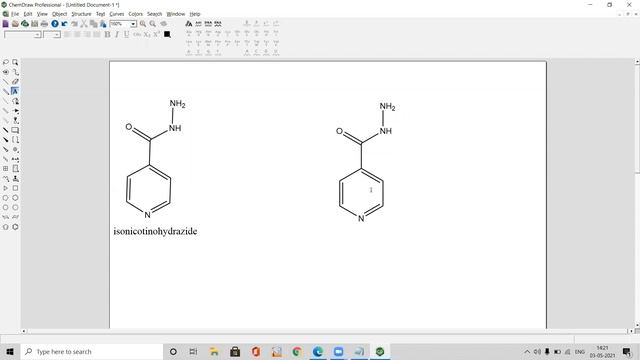Select the Solid Bond tool
The image size is (640, 360).
6,82
